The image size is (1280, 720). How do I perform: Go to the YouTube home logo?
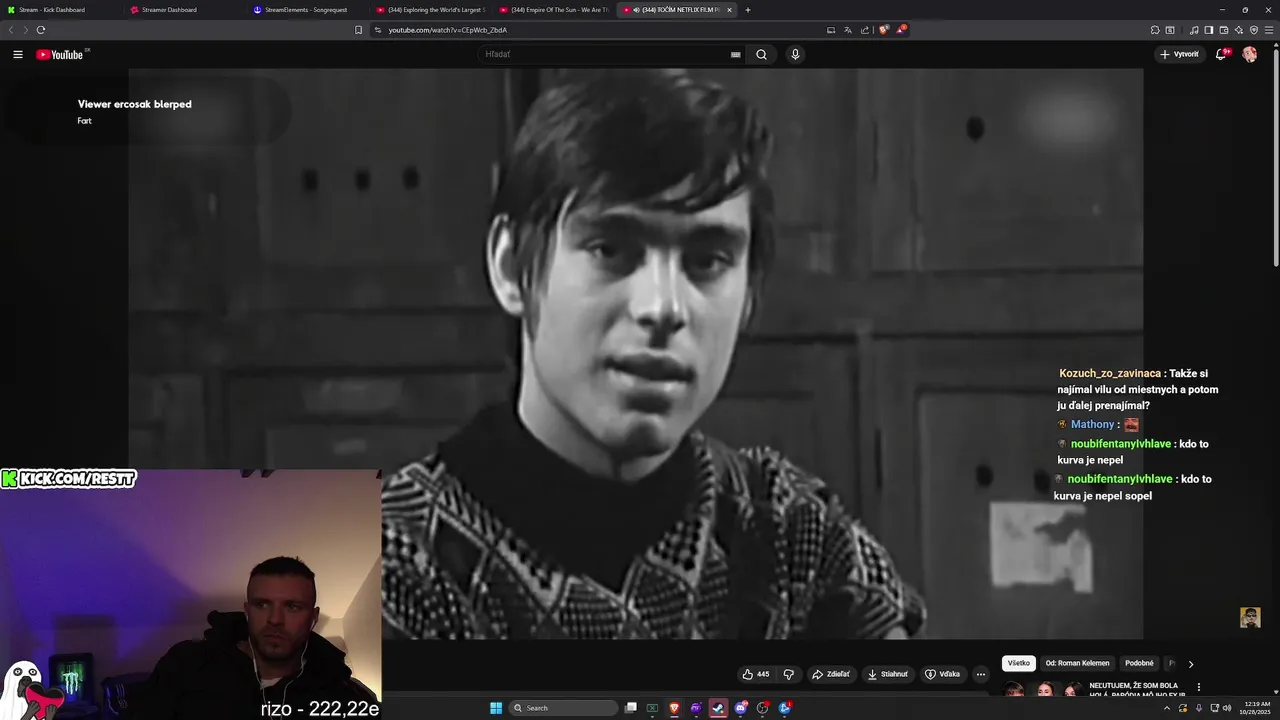(60, 54)
